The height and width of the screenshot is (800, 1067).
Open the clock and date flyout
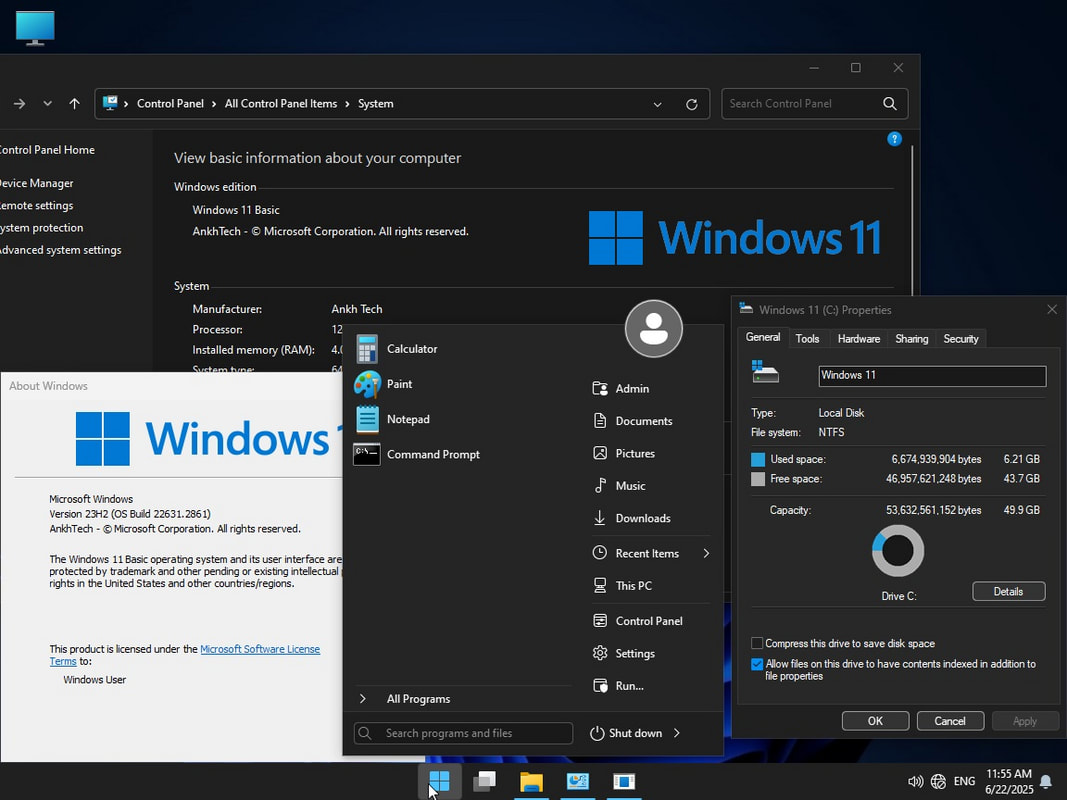pos(1008,782)
